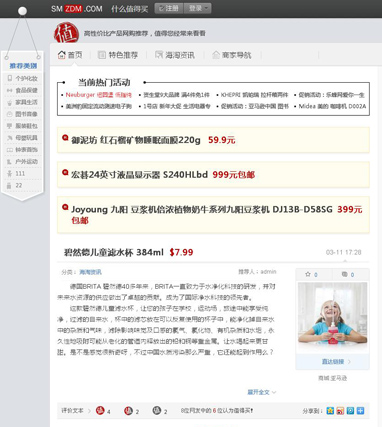The height and width of the screenshot is (427, 382).
Task: Click the icon next to 服装鞋包
Action: click(x=10, y=126)
